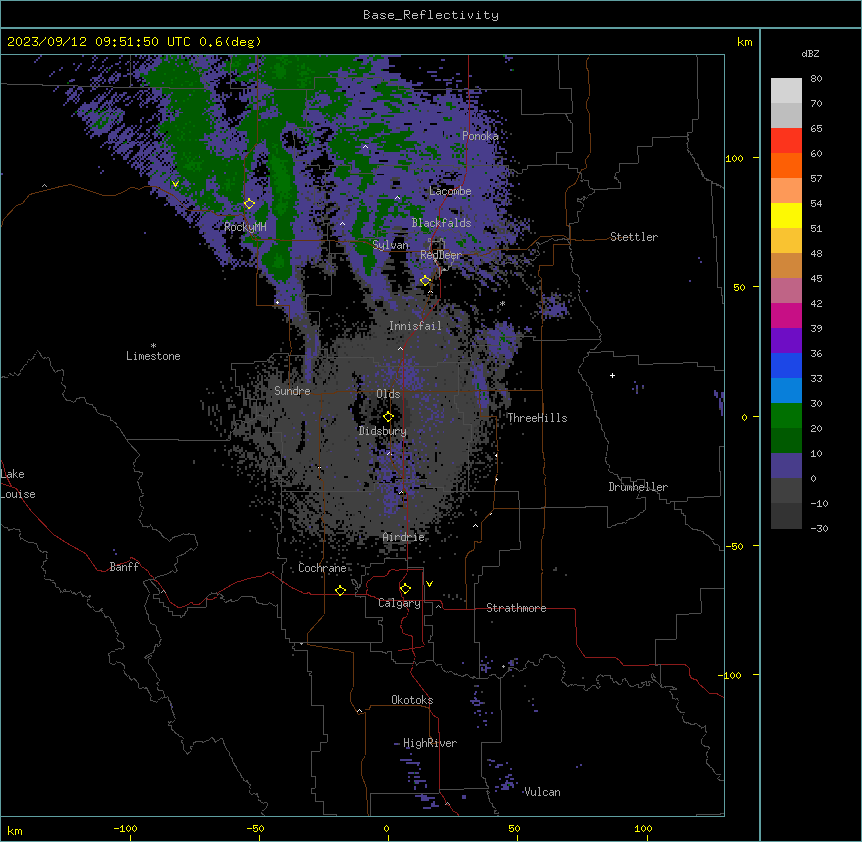
Task: Click the ThreeHills label
Action: click(x=537, y=418)
